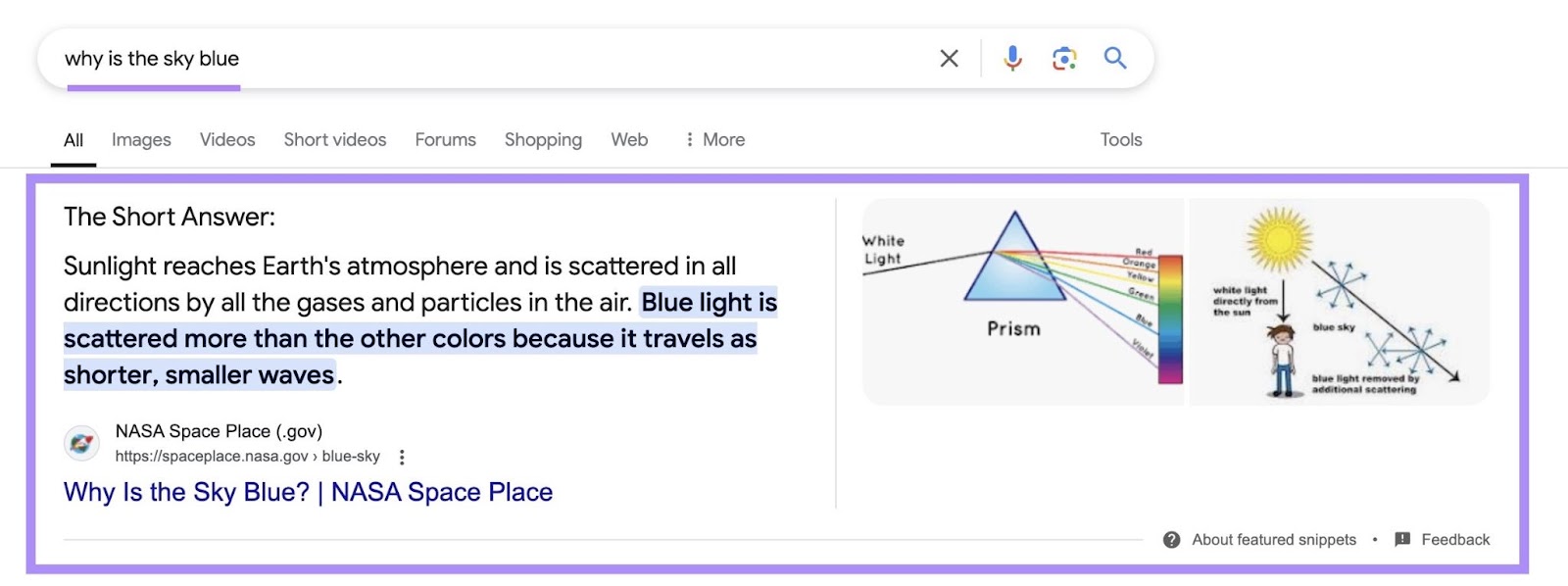Image resolution: width=1568 pixels, height=586 pixels.
Task: Click inside the search input field
Action: pos(392,58)
